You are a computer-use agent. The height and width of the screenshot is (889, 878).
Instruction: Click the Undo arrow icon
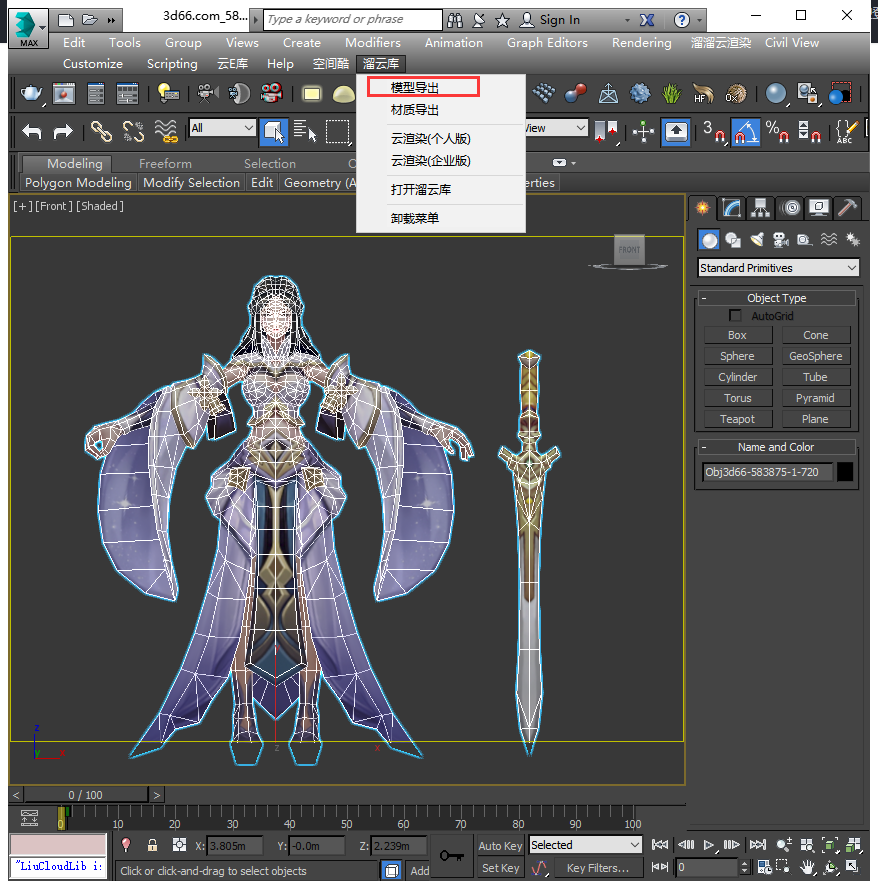[x=32, y=132]
